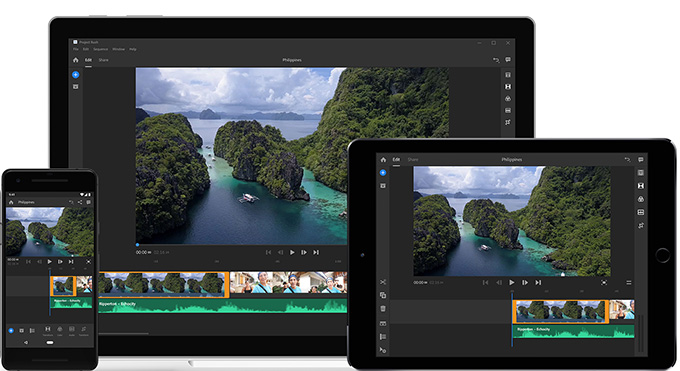Go to Home screen on the laptop app
Screen dimensions: 680x371
pyautogui.click(x=75, y=60)
